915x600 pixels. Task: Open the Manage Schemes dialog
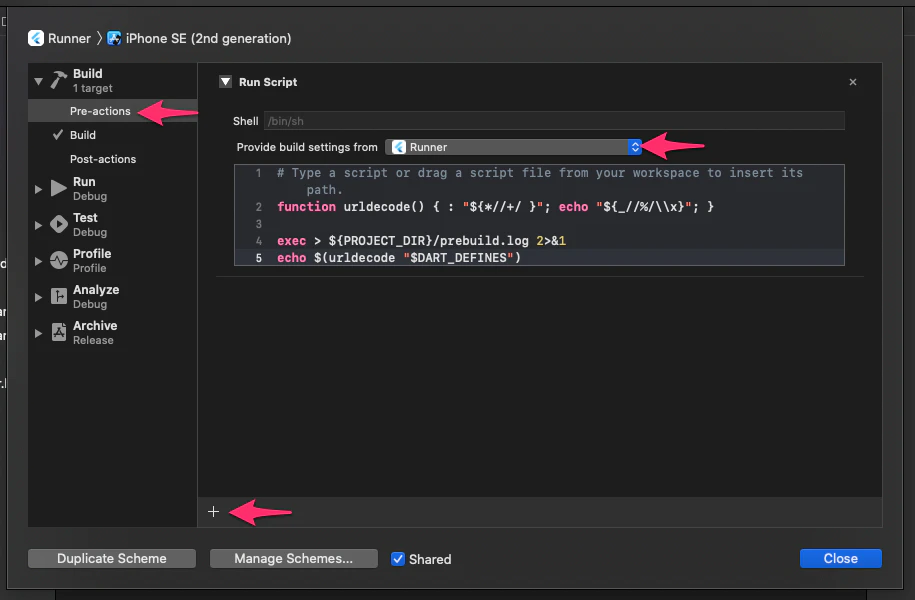(293, 558)
